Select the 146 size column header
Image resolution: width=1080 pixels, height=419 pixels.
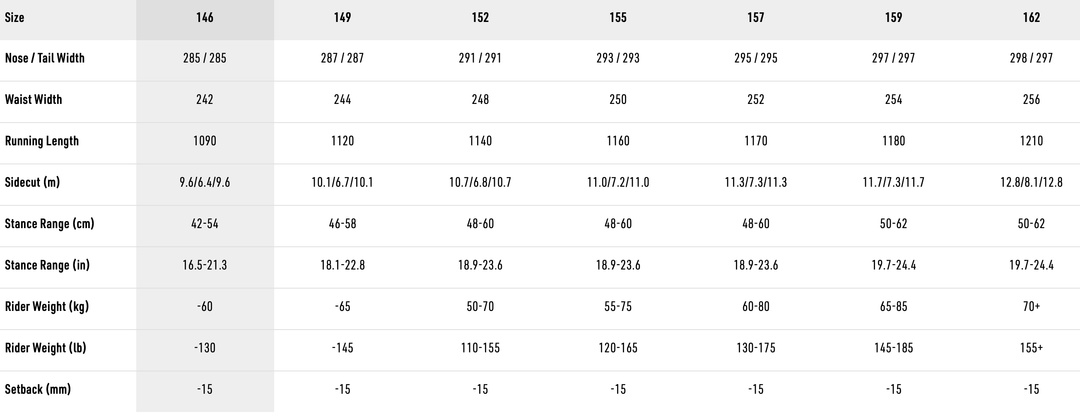pyautogui.click(x=205, y=18)
